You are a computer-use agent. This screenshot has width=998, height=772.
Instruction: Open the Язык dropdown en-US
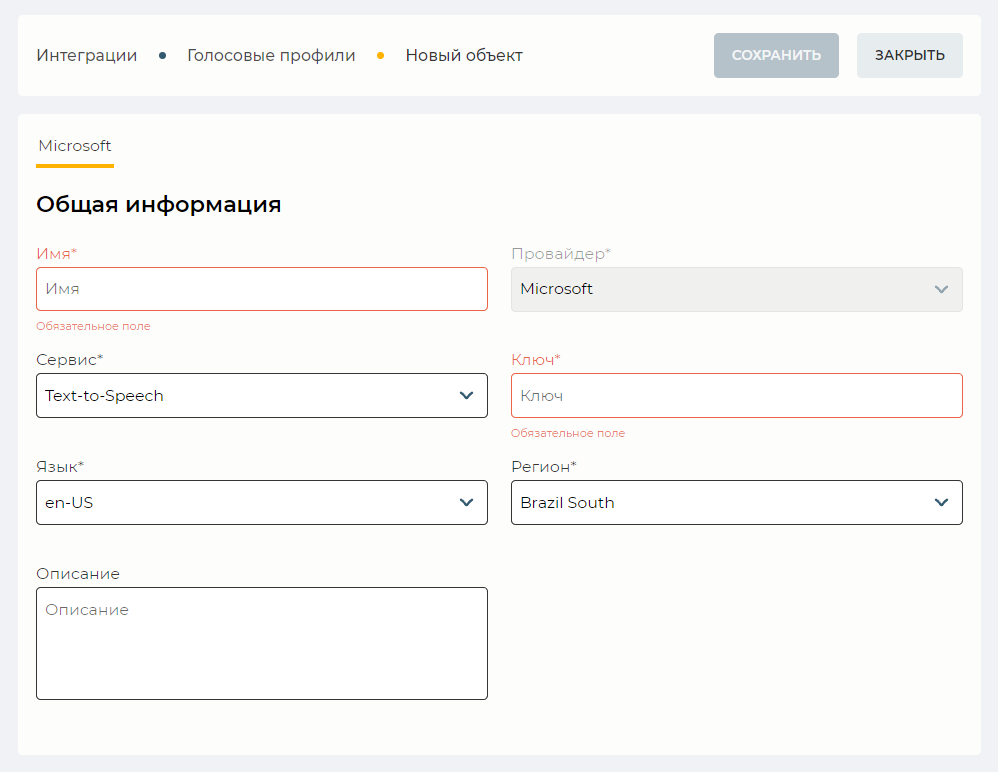pyautogui.click(x=262, y=502)
